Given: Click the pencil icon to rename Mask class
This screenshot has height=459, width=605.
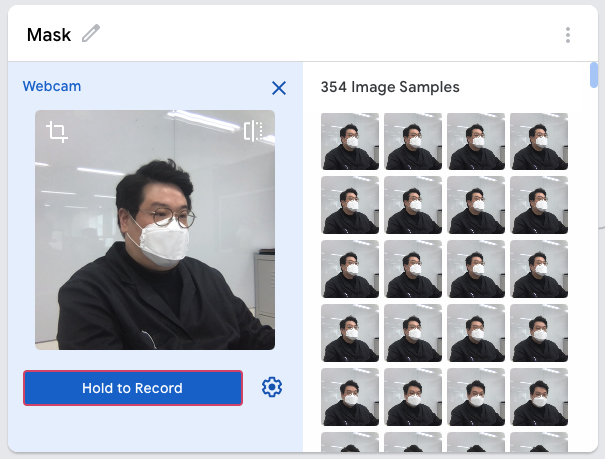Looking at the screenshot, I should point(91,33).
